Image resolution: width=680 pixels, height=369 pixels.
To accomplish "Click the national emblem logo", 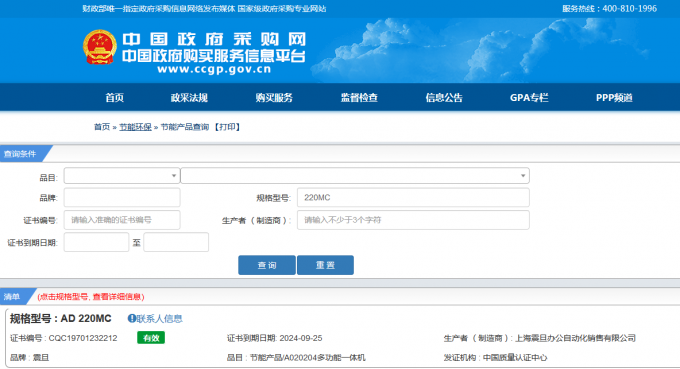I will 100,47.
